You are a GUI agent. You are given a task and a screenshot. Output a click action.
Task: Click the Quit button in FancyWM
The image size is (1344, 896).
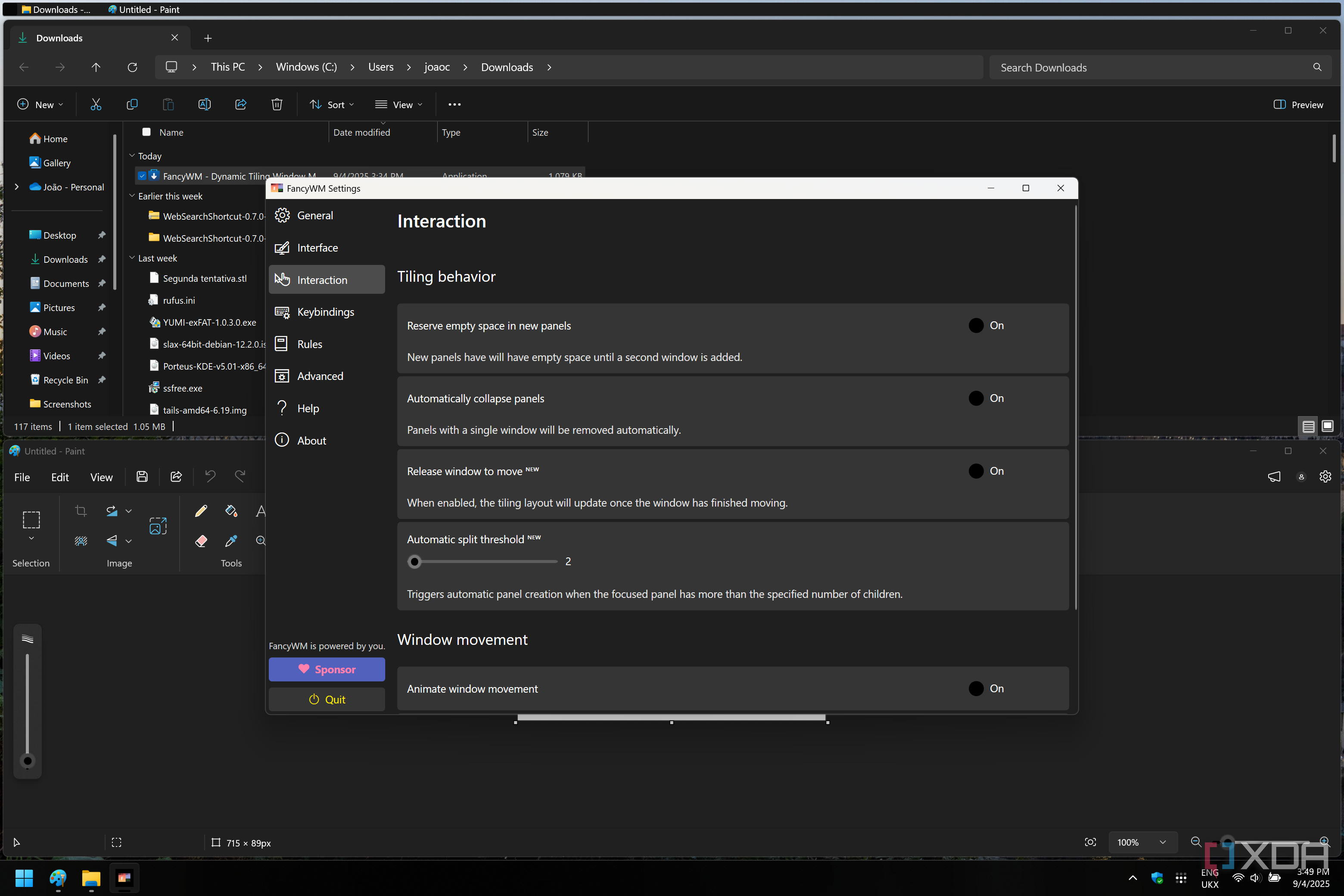tap(327, 700)
